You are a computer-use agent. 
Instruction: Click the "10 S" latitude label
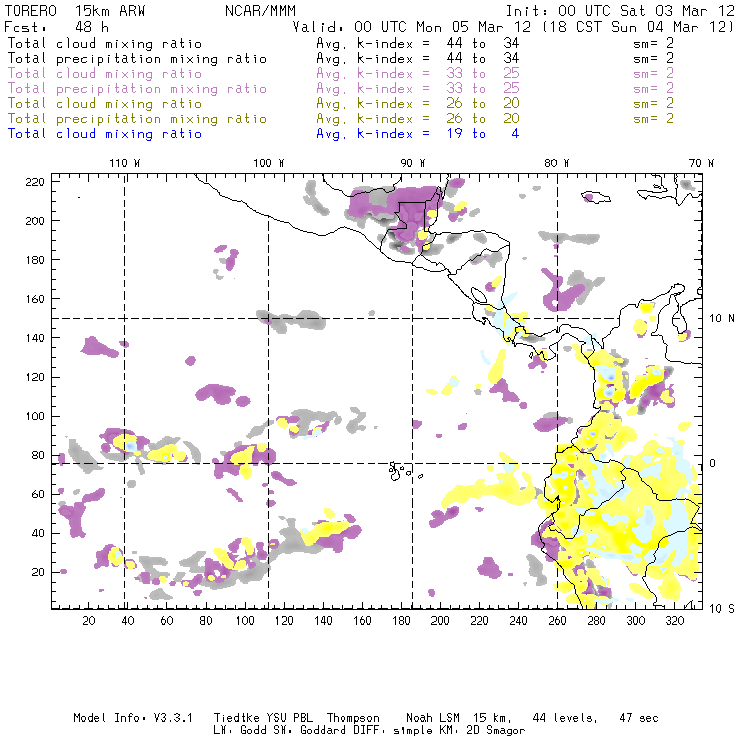[x=722, y=609]
